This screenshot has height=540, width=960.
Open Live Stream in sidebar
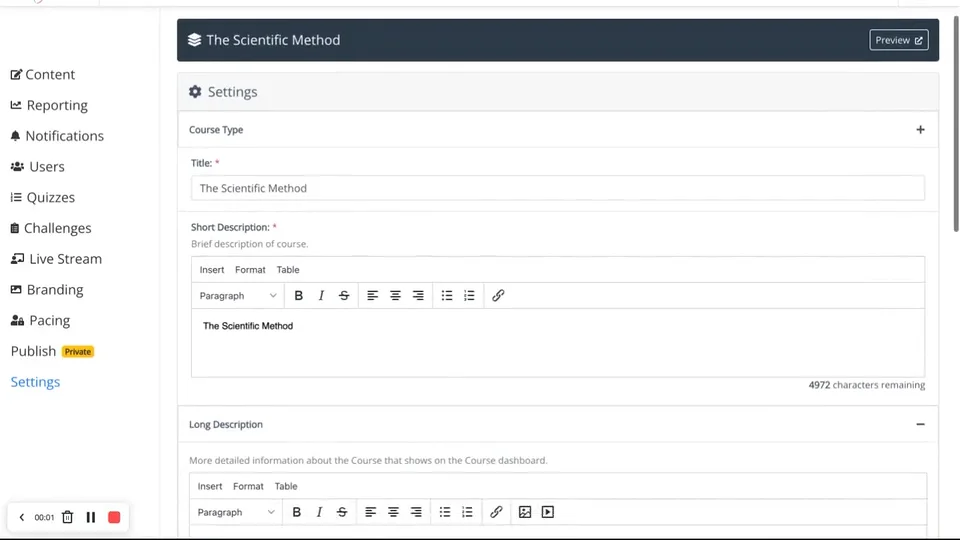(x=56, y=259)
